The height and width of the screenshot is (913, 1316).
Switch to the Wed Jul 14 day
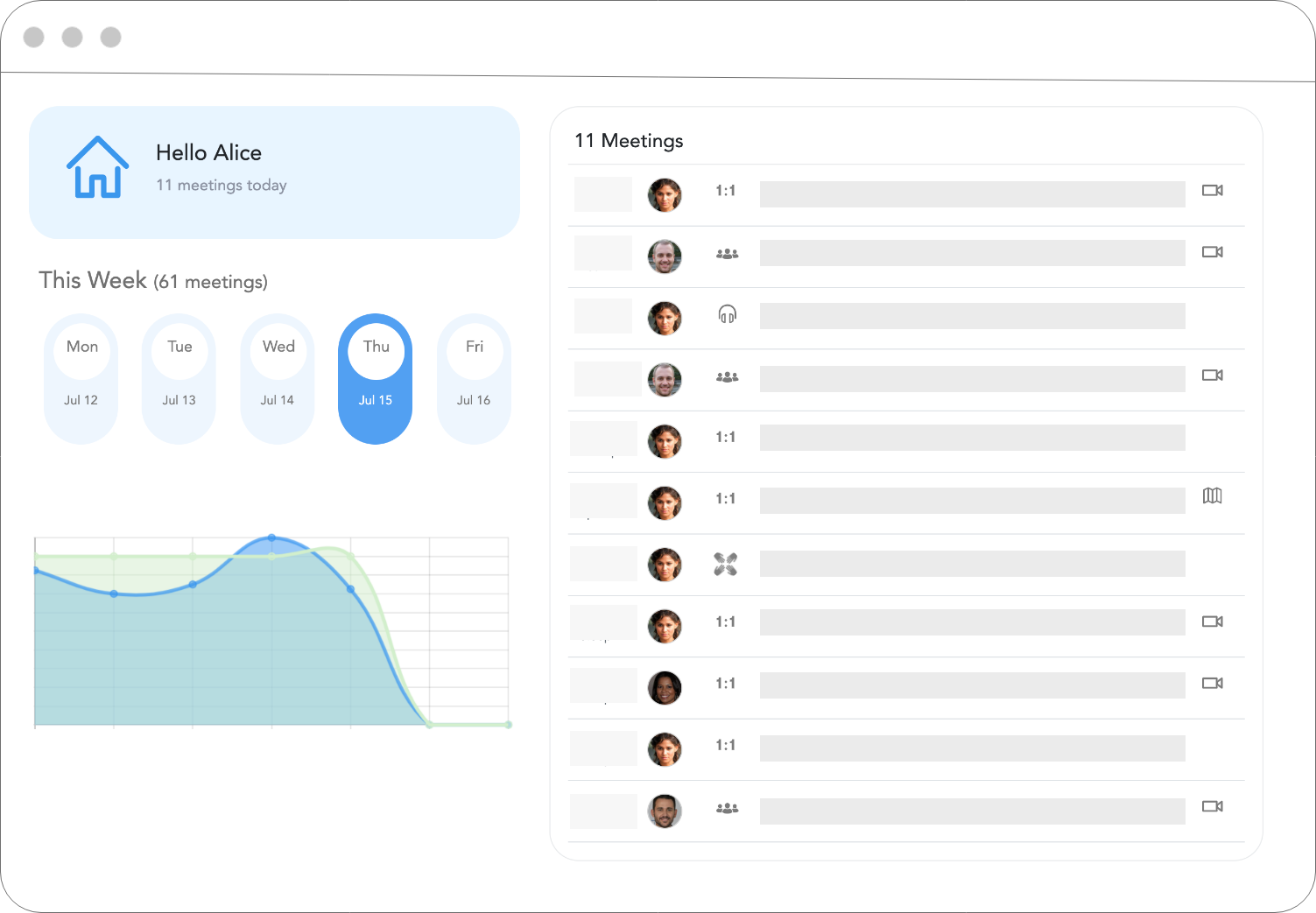(x=278, y=379)
